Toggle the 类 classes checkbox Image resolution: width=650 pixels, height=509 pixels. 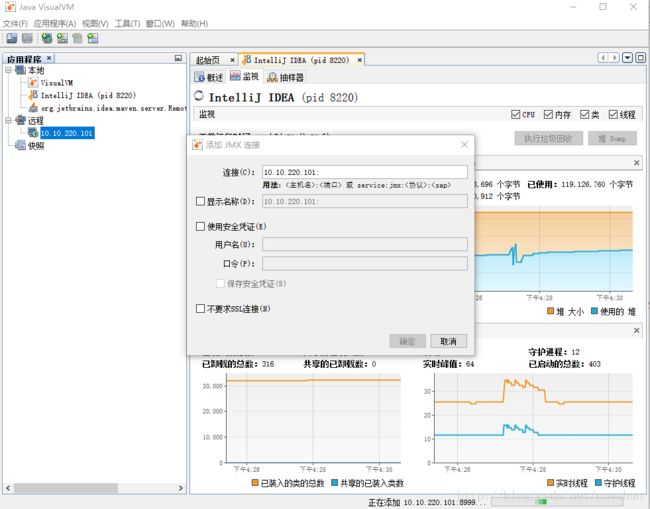[x=584, y=114]
